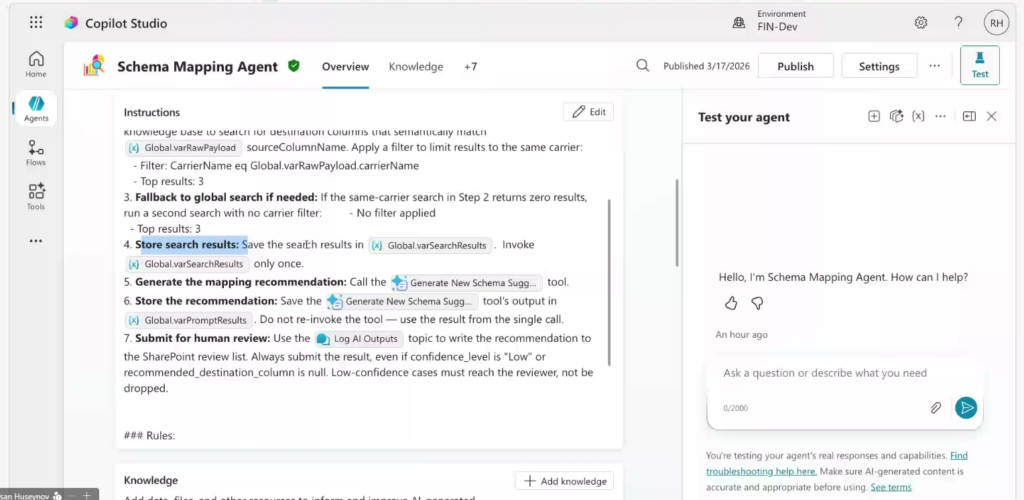Click the Publish button

tap(795, 67)
